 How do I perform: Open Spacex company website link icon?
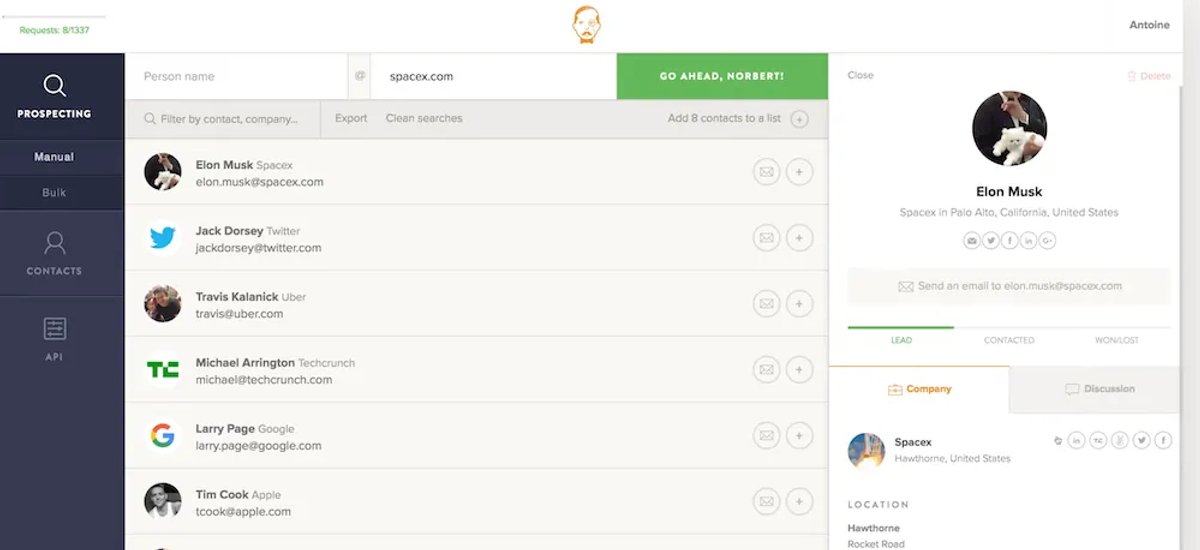[x=1058, y=440]
